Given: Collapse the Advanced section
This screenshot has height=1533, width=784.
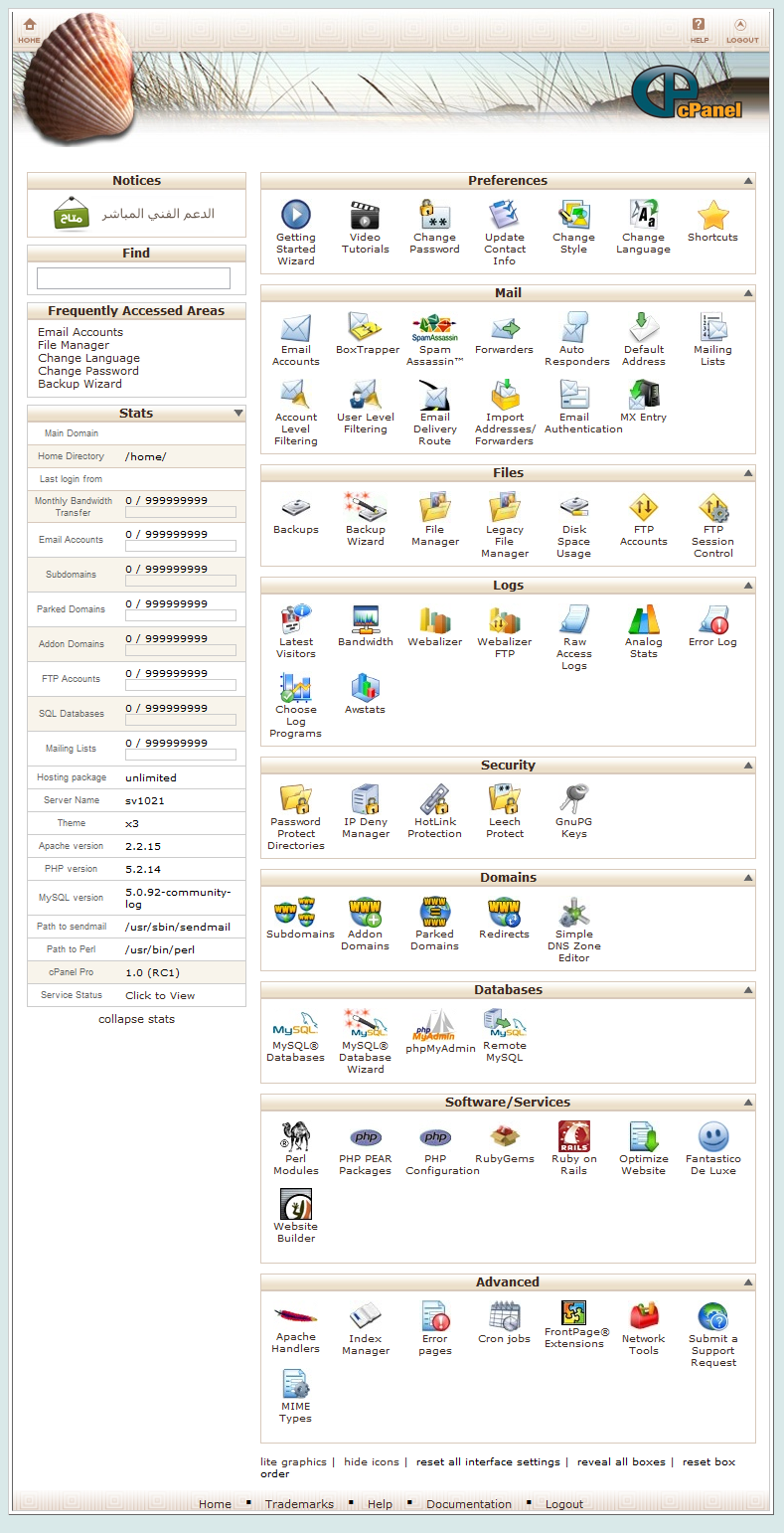Looking at the screenshot, I should point(747,1282).
